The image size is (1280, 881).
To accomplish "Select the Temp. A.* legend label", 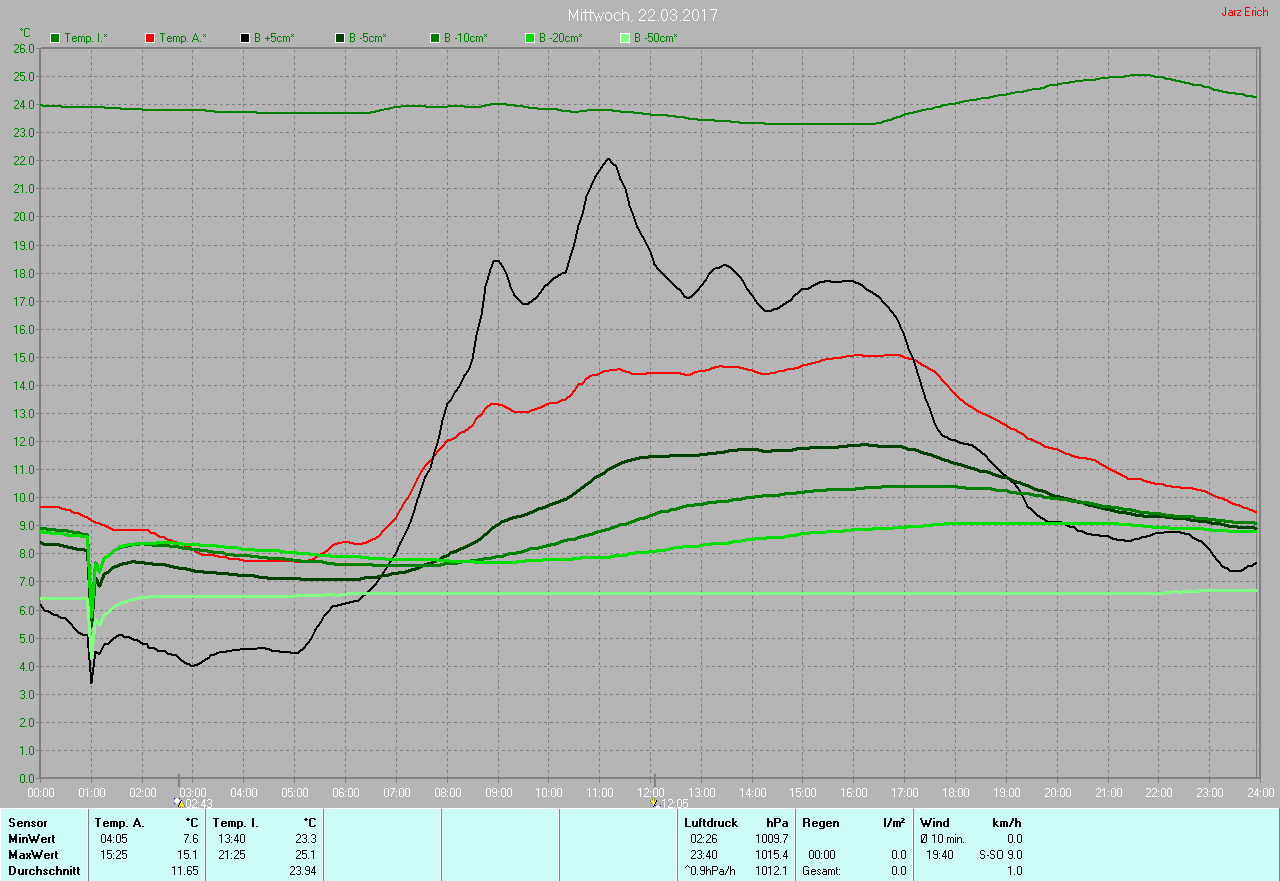I will pos(183,38).
